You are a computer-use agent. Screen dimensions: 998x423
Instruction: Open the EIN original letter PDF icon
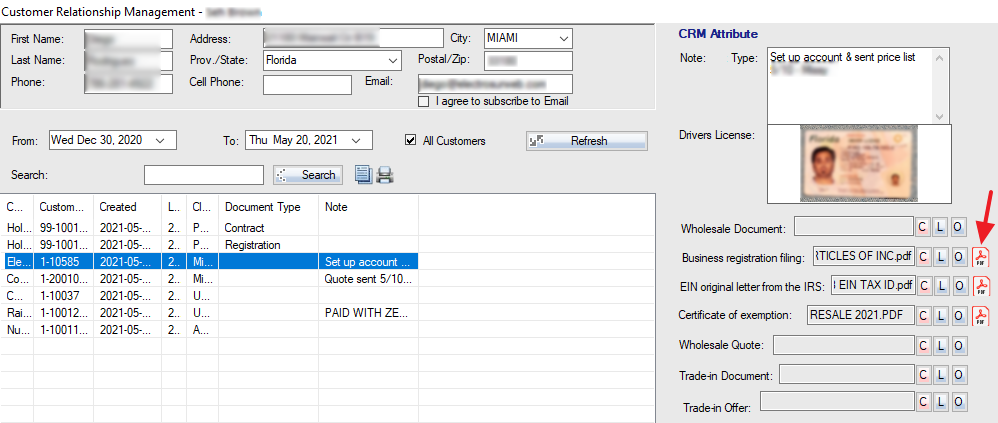[x=981, y=286]
